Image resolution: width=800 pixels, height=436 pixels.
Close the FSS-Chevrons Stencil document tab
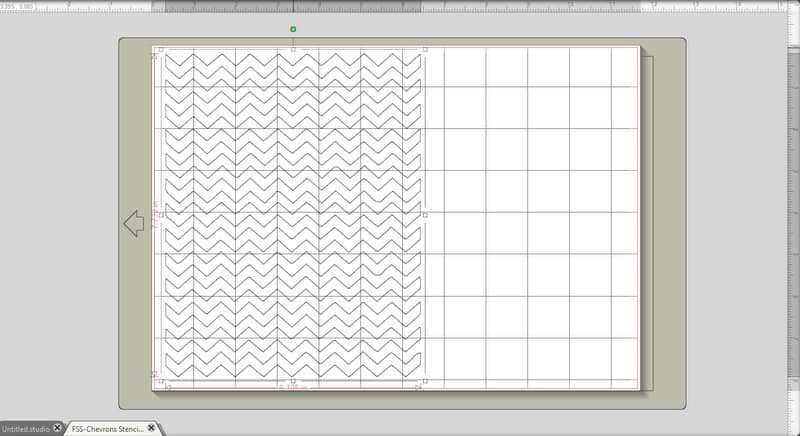point(151,428)
